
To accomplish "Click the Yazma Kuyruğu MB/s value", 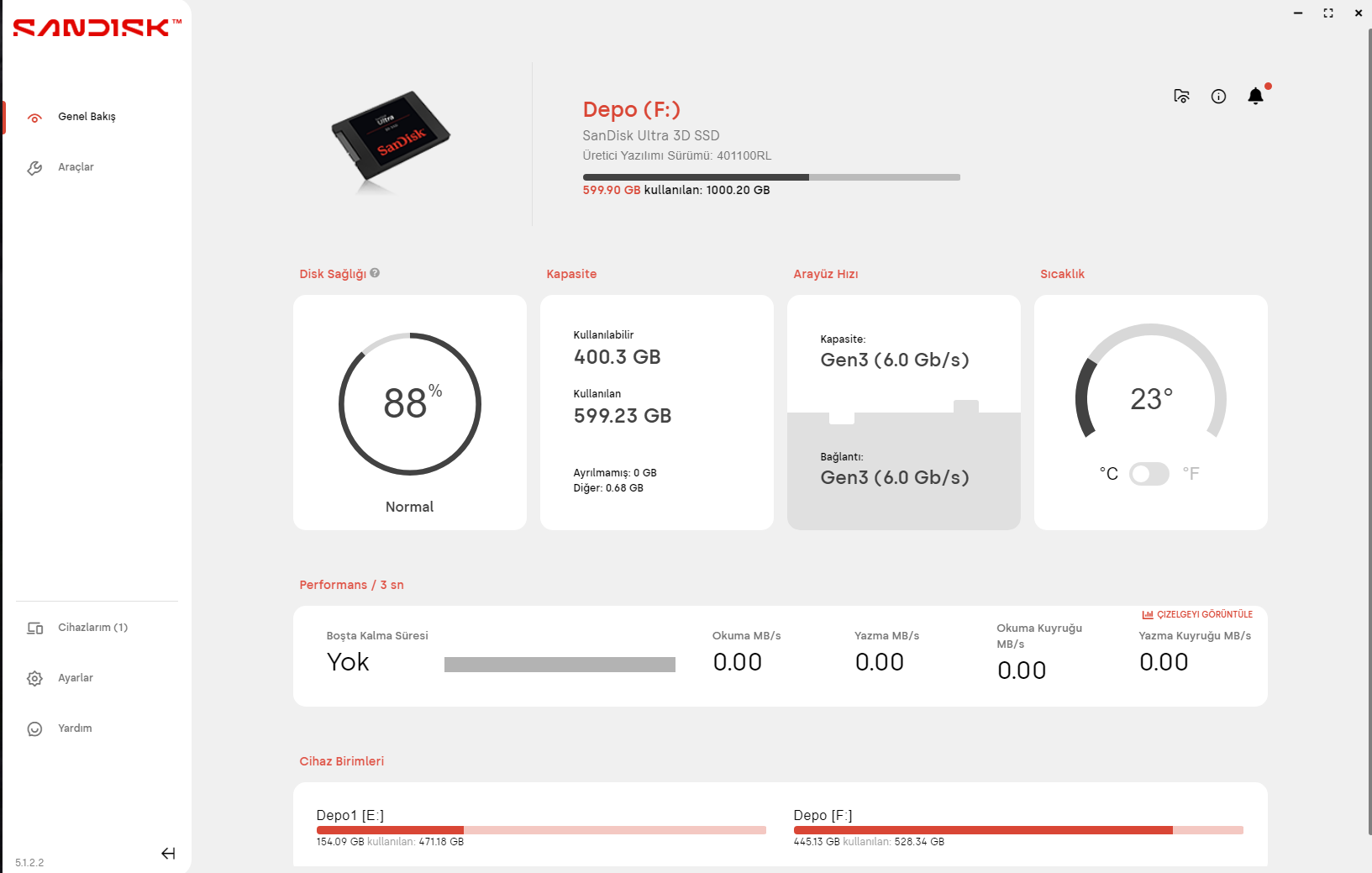I will point(1164,662).
